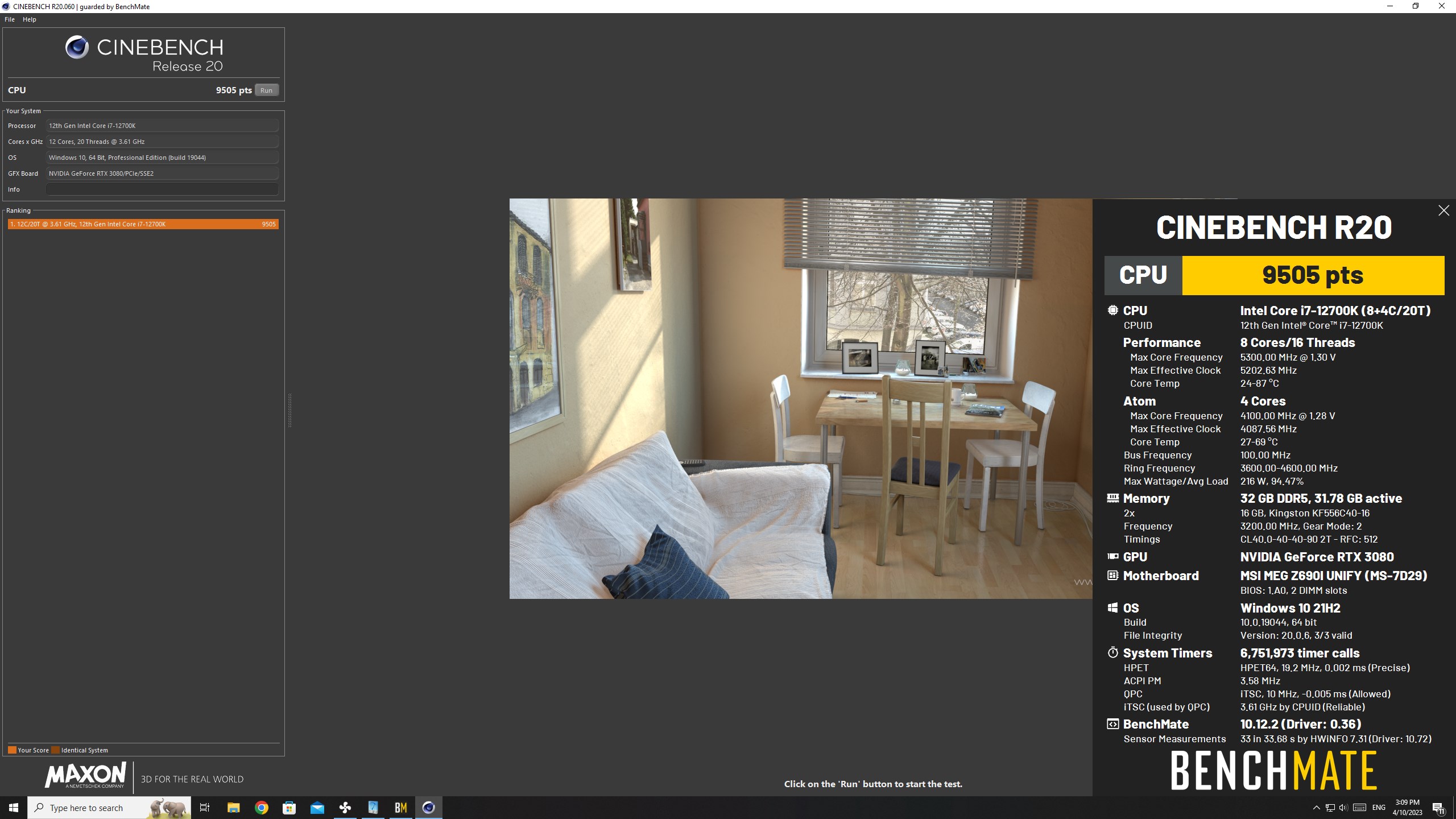Click 'Windows 10 21H2' OS heading
This screenshot has height=819, width=1456.
click(1290, 608)
